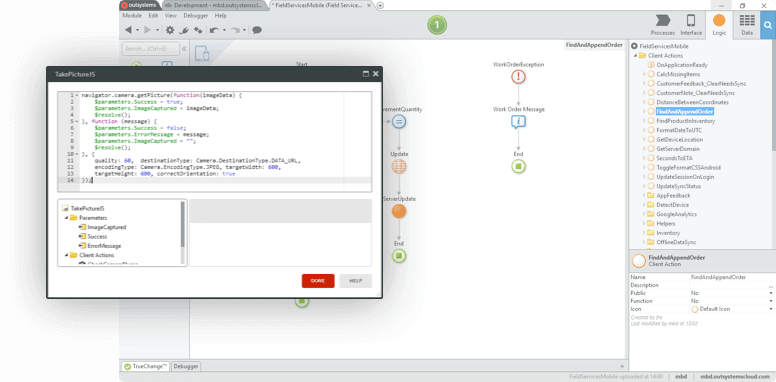Viewport: 776px width, 382px height.
Task: Collapse the toolbox with double chevron
Action: point(184,48)
